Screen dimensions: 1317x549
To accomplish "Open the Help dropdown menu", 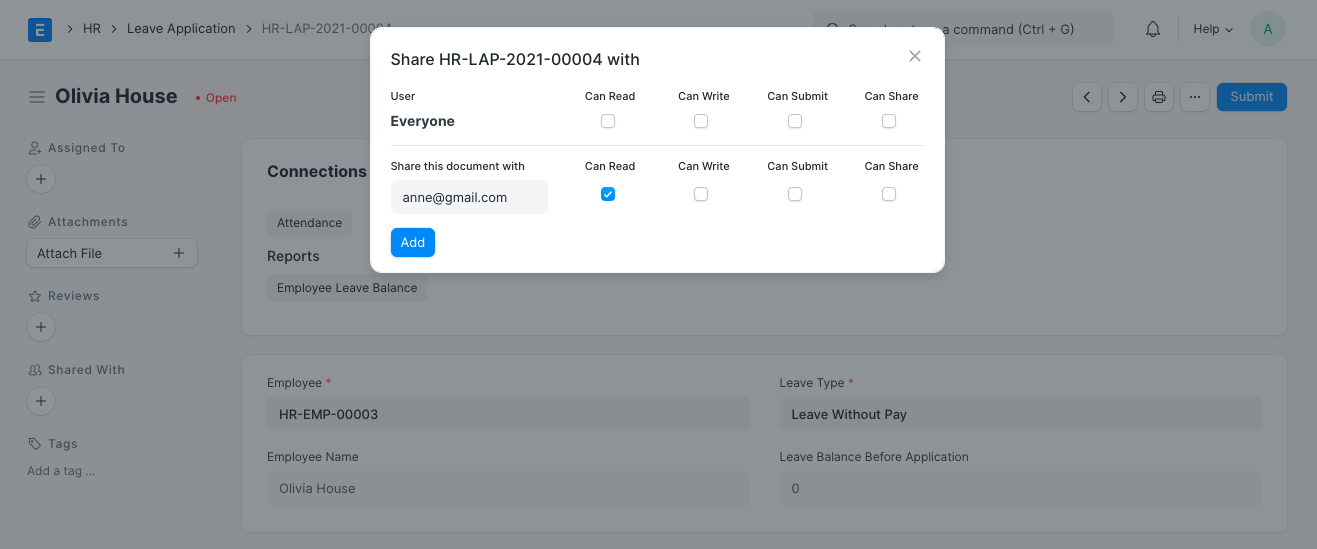I will coord(1212,29).
